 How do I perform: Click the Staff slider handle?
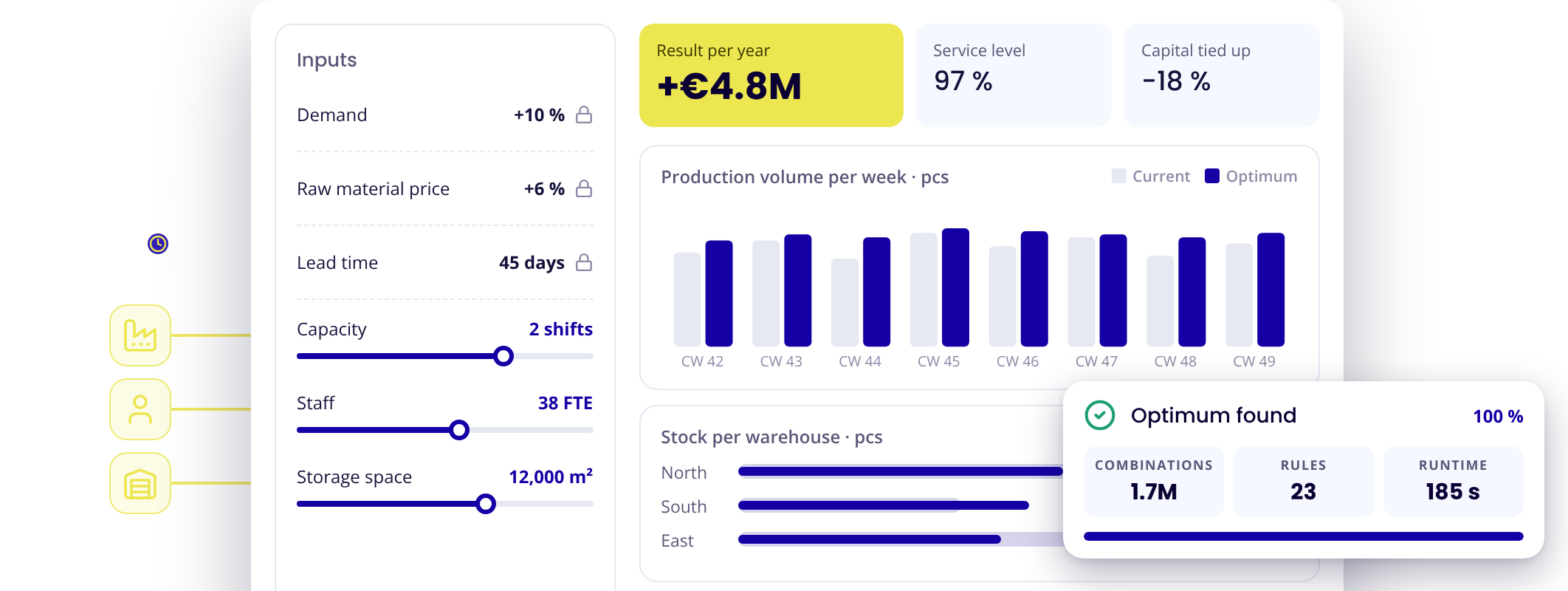point(459,430)
